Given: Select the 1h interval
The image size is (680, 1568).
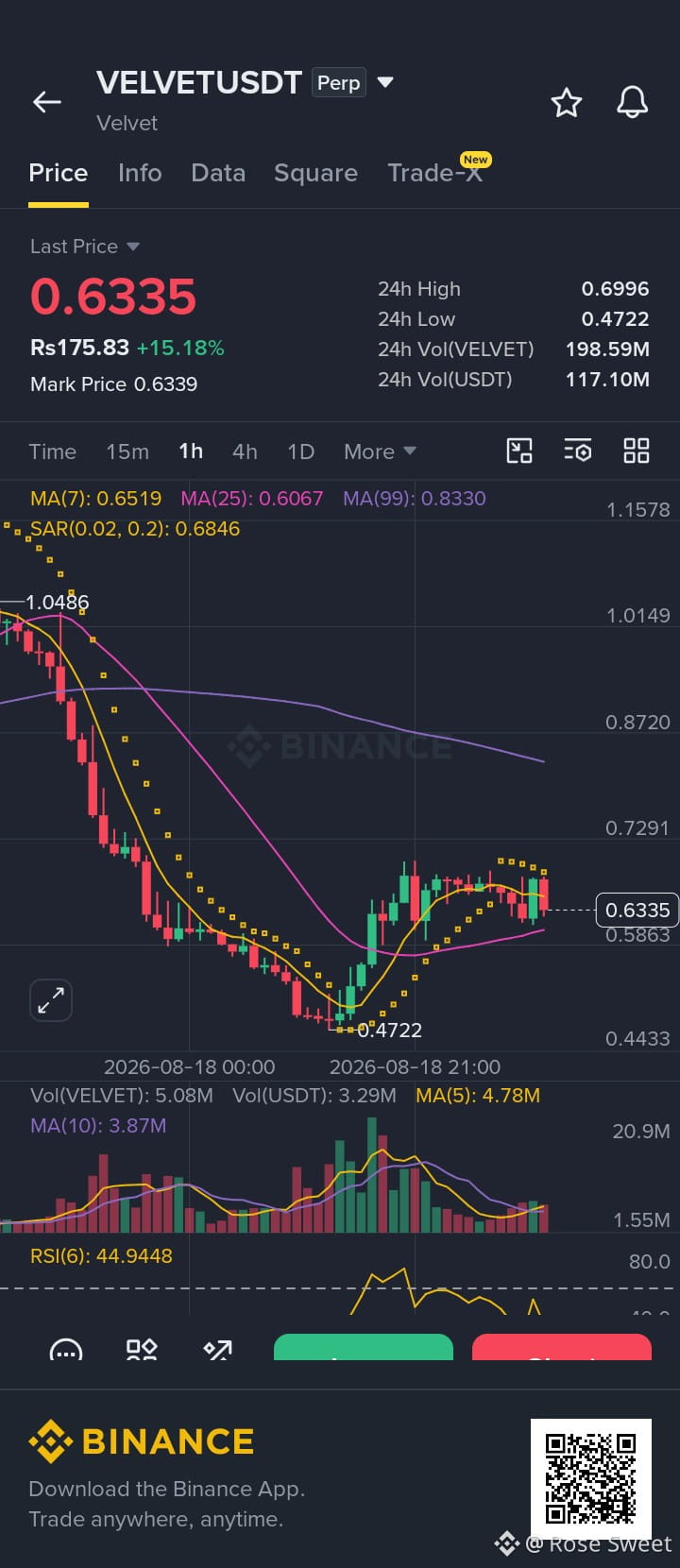Looking at the screenshot, I should pos(191,452).
